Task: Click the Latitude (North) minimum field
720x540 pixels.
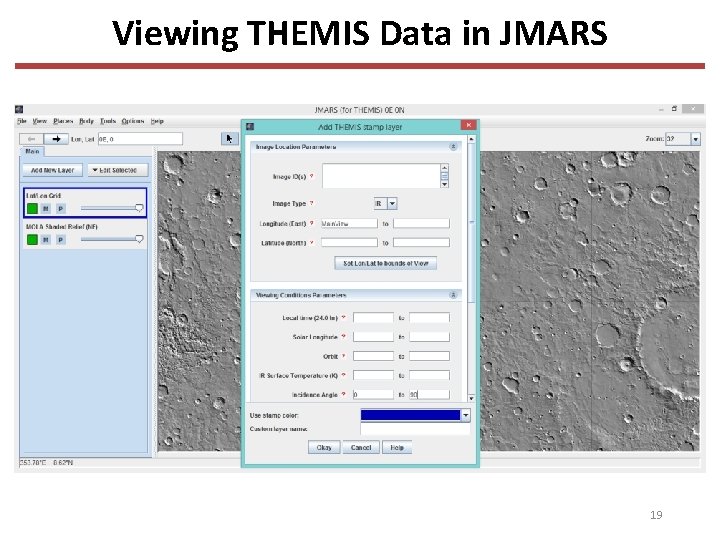Action: (349, 242)
